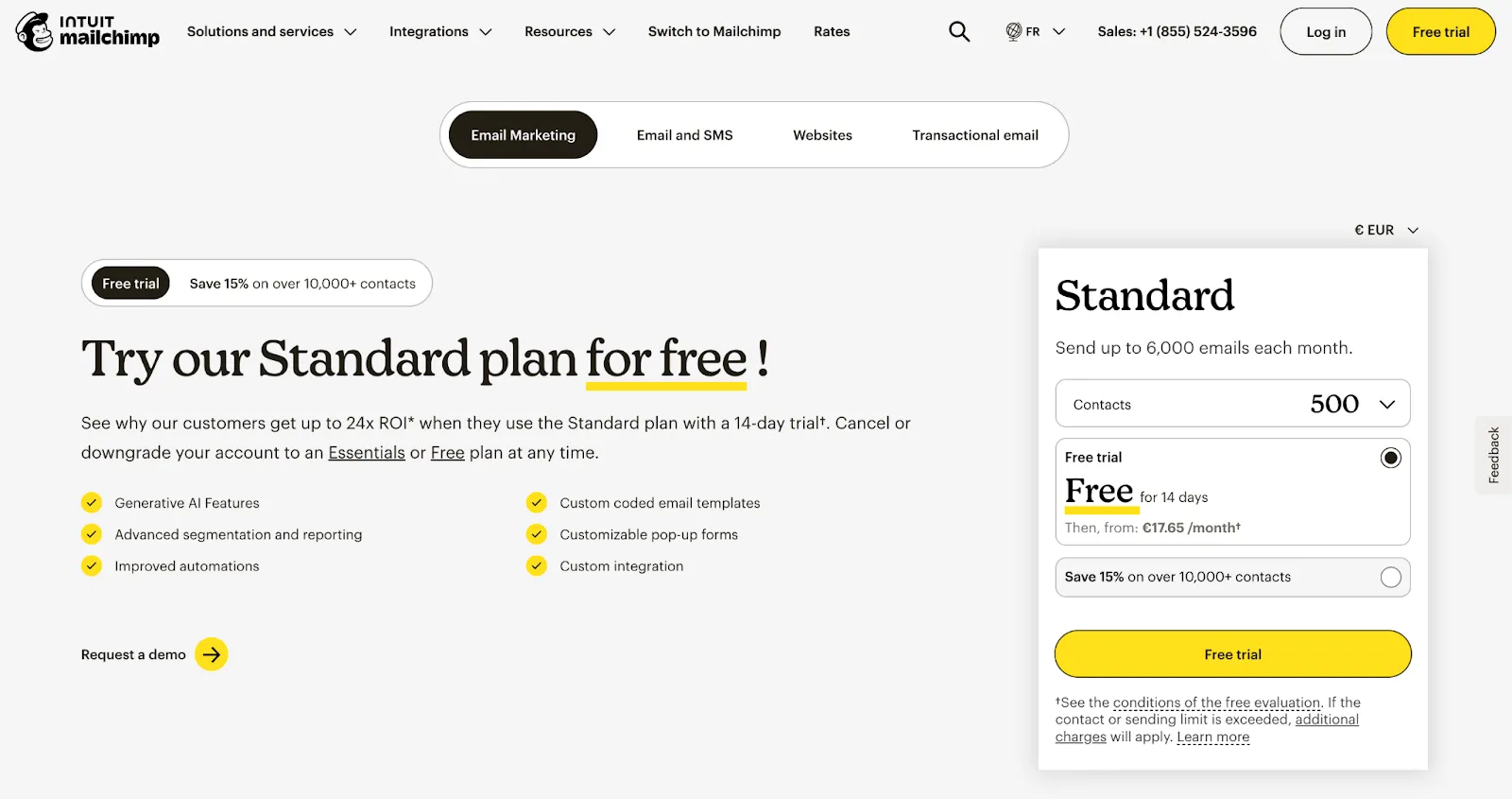1512x799 pixels.
Task: Click the Free trial button in Standard card
Action: click(1231, 653)
